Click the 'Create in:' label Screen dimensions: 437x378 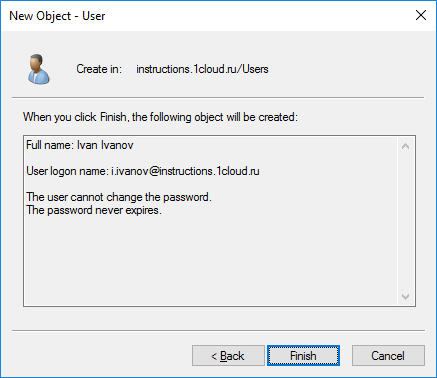(x=99, y=69)
